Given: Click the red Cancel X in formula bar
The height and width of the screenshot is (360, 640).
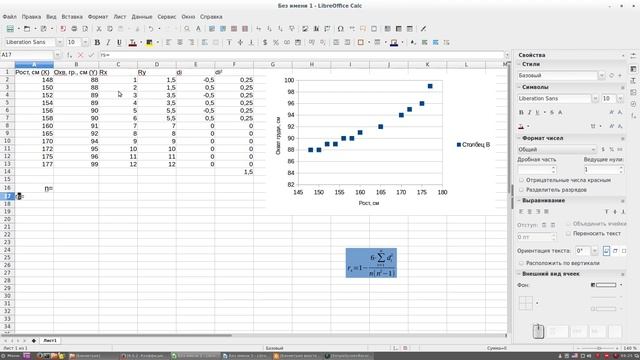Looking at the screenshot, I should pos(80,55).
